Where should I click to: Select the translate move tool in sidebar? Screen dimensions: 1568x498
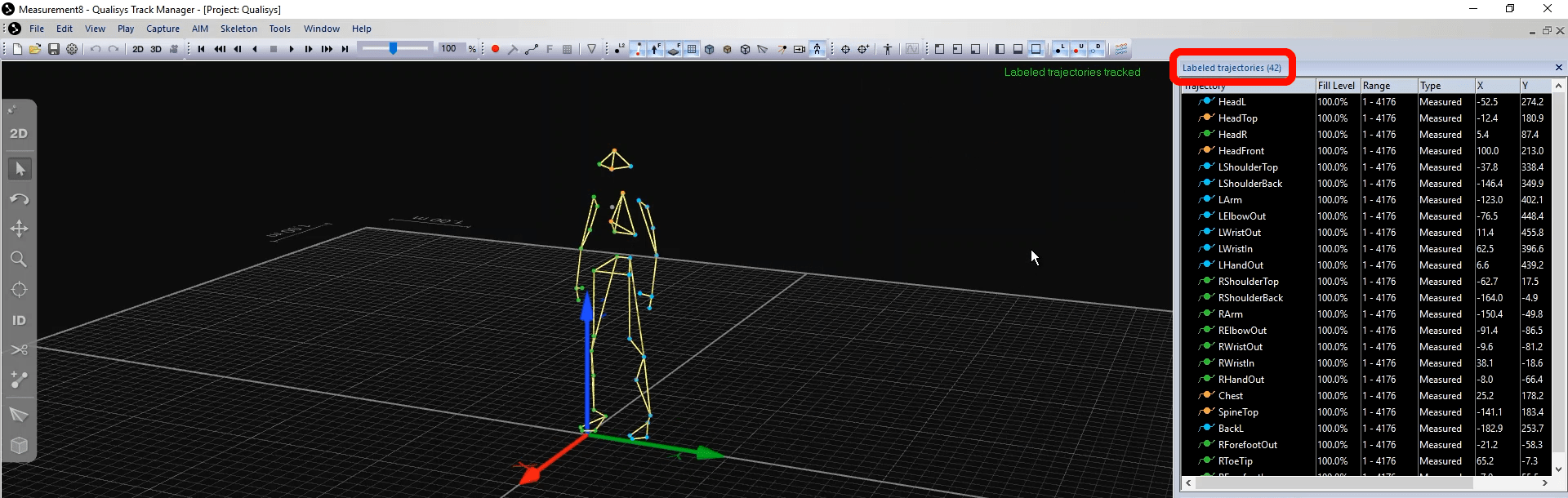pos(19,229)
